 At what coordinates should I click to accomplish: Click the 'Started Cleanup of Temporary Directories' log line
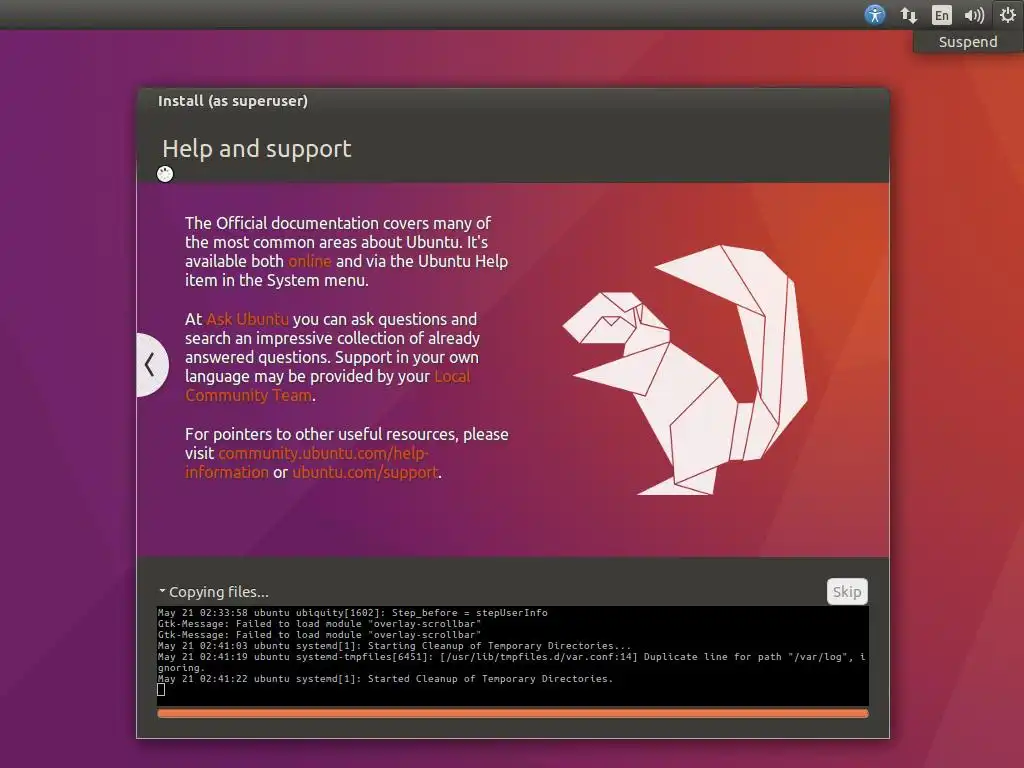[x=385, y=679]
